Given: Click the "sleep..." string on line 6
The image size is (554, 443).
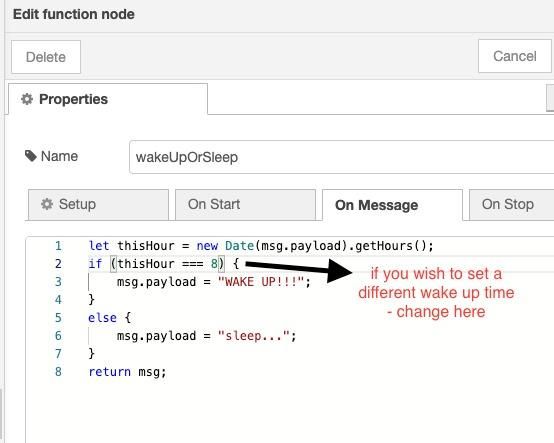Looking at the screenshot, I should 254,336.
